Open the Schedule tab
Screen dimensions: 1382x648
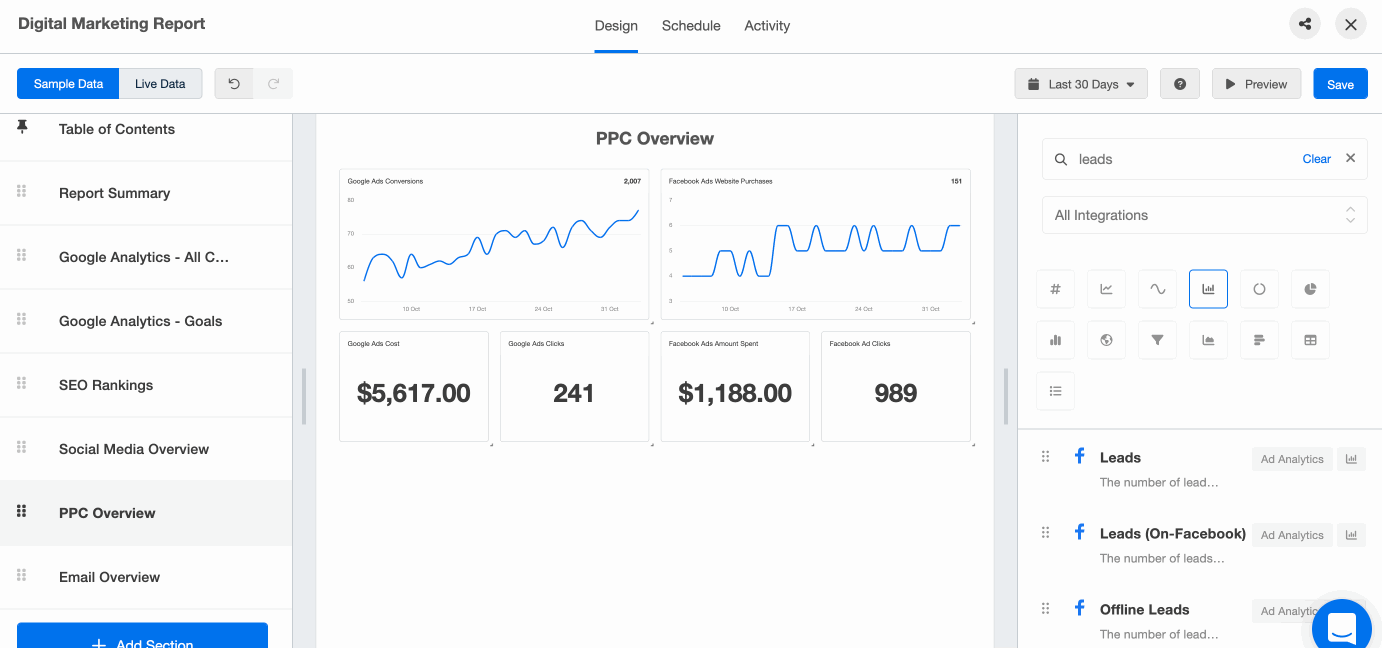coord(691,26)
